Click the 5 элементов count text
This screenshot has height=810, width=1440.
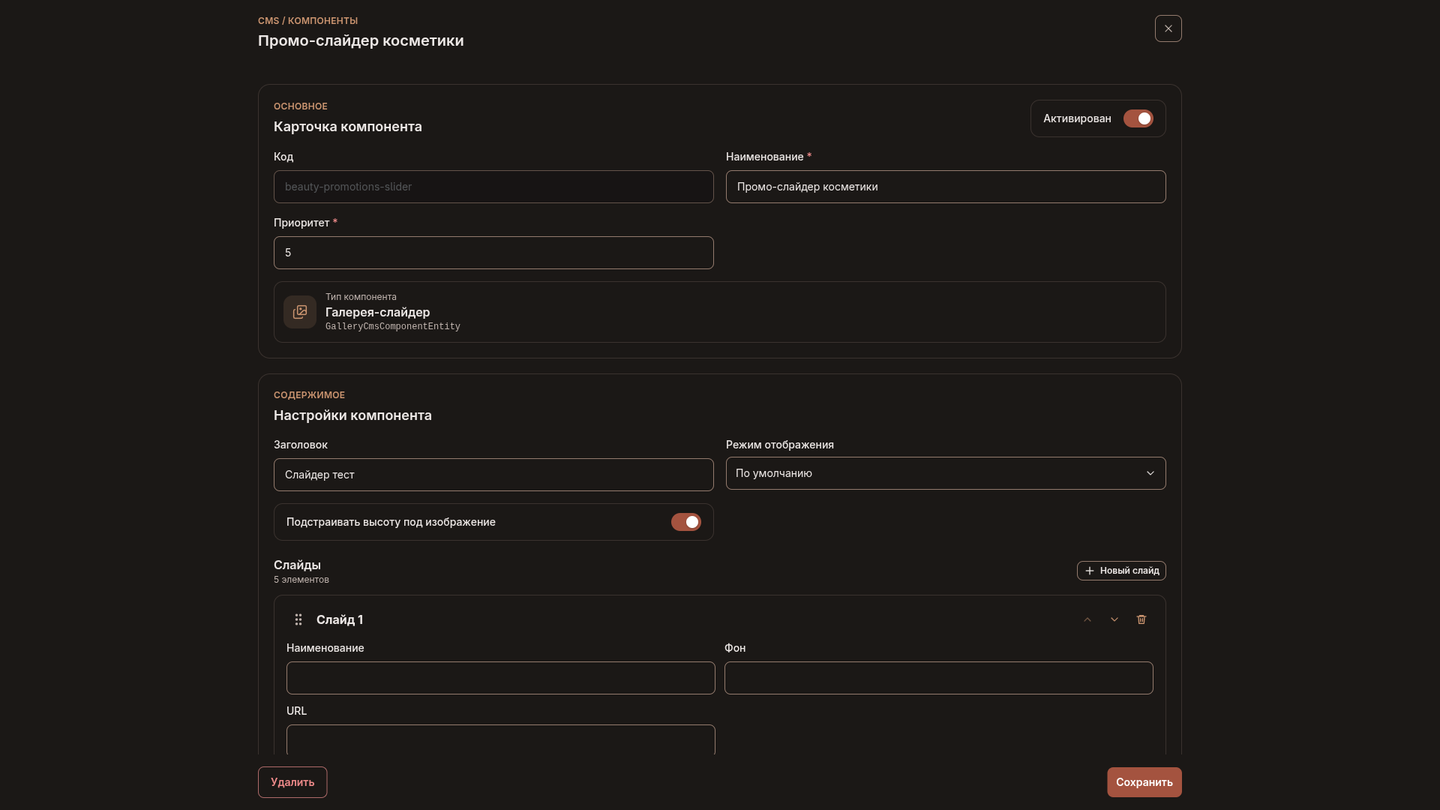[x=301, y=580]
